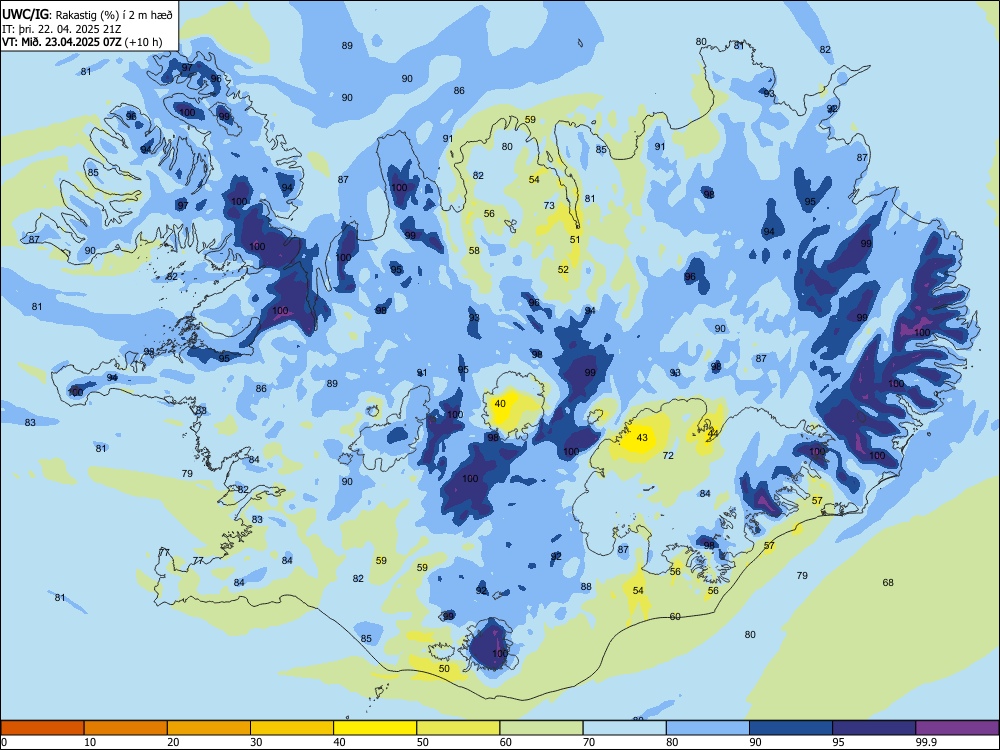1000x750 pixels.
Task: Click the 72 humidity value on the map
Action: pyautogui.click(x=668, y=455)
